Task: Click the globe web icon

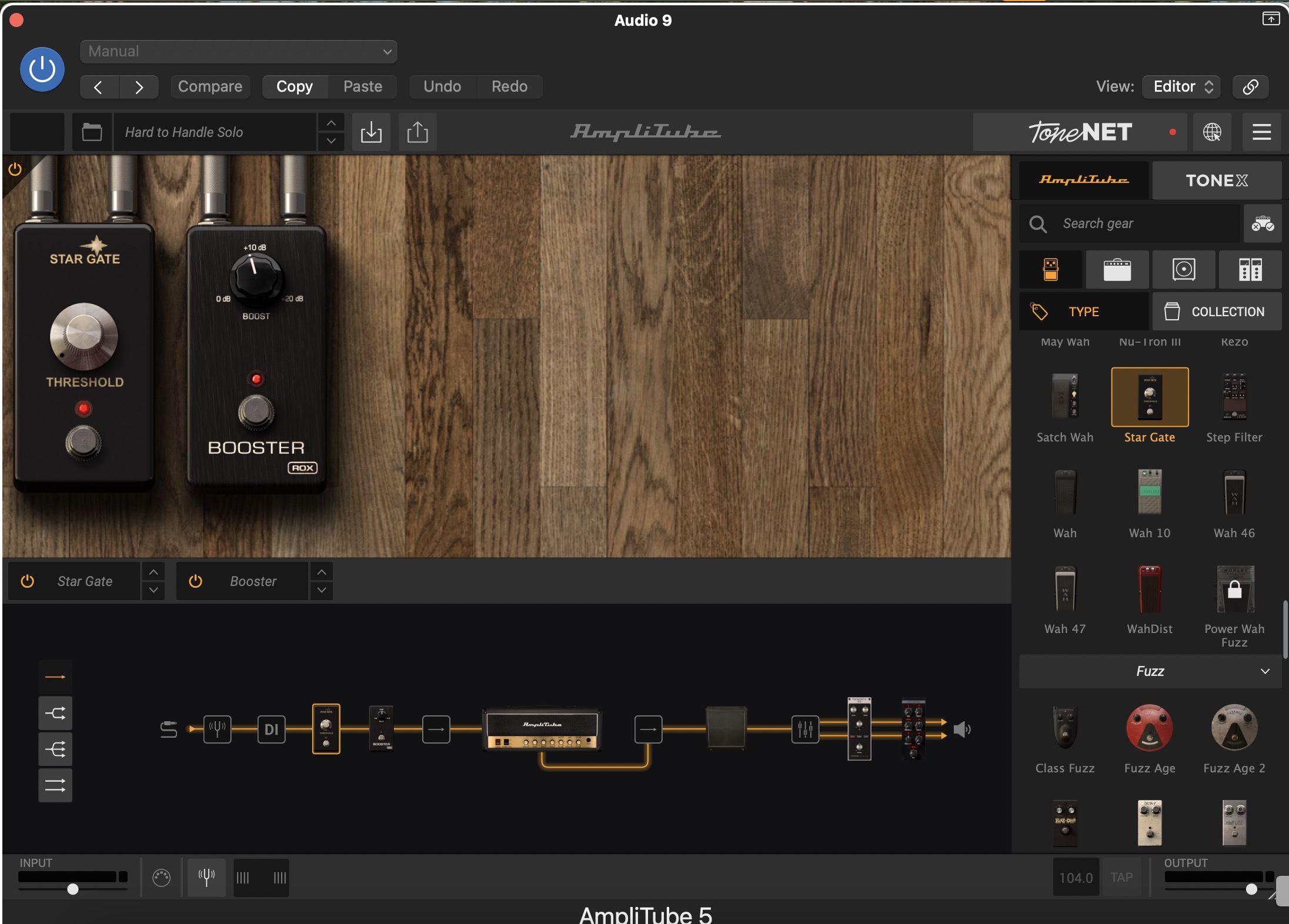Action: click(1212, 132)
